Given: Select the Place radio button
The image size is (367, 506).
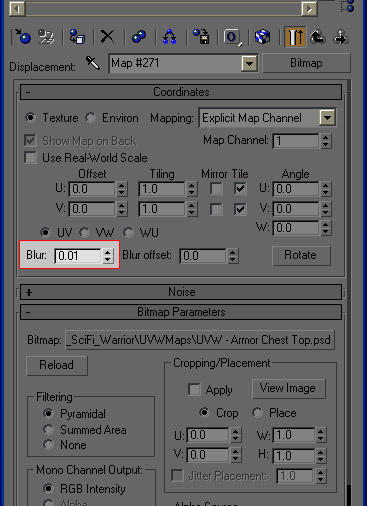Looking at the screenshot, I should 257,413.
